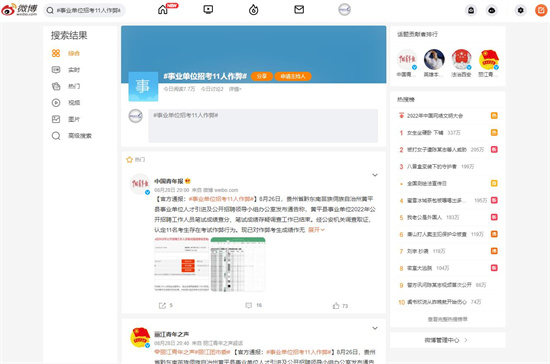Open hot search item number 7
The width and height of the screenshot is (550, 364).
[417, 251]
